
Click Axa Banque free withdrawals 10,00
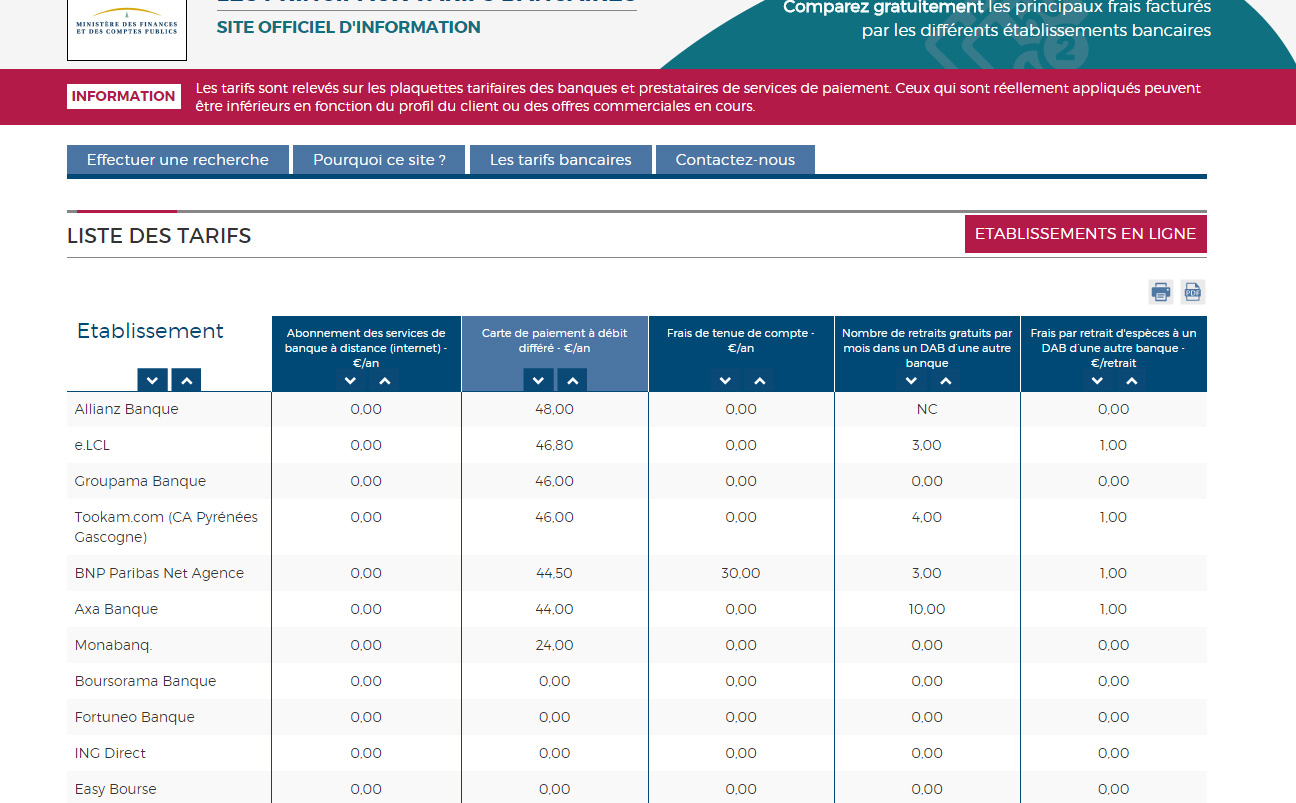point(927,609)
